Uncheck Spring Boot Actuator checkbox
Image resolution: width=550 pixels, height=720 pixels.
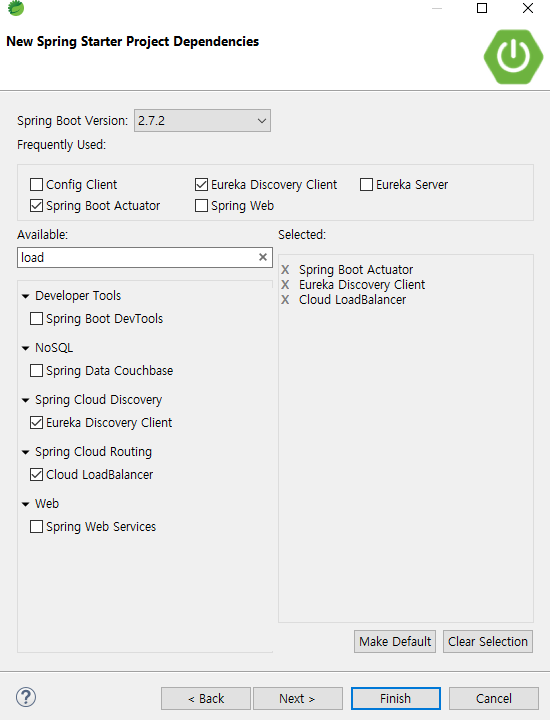coord(36,205)
